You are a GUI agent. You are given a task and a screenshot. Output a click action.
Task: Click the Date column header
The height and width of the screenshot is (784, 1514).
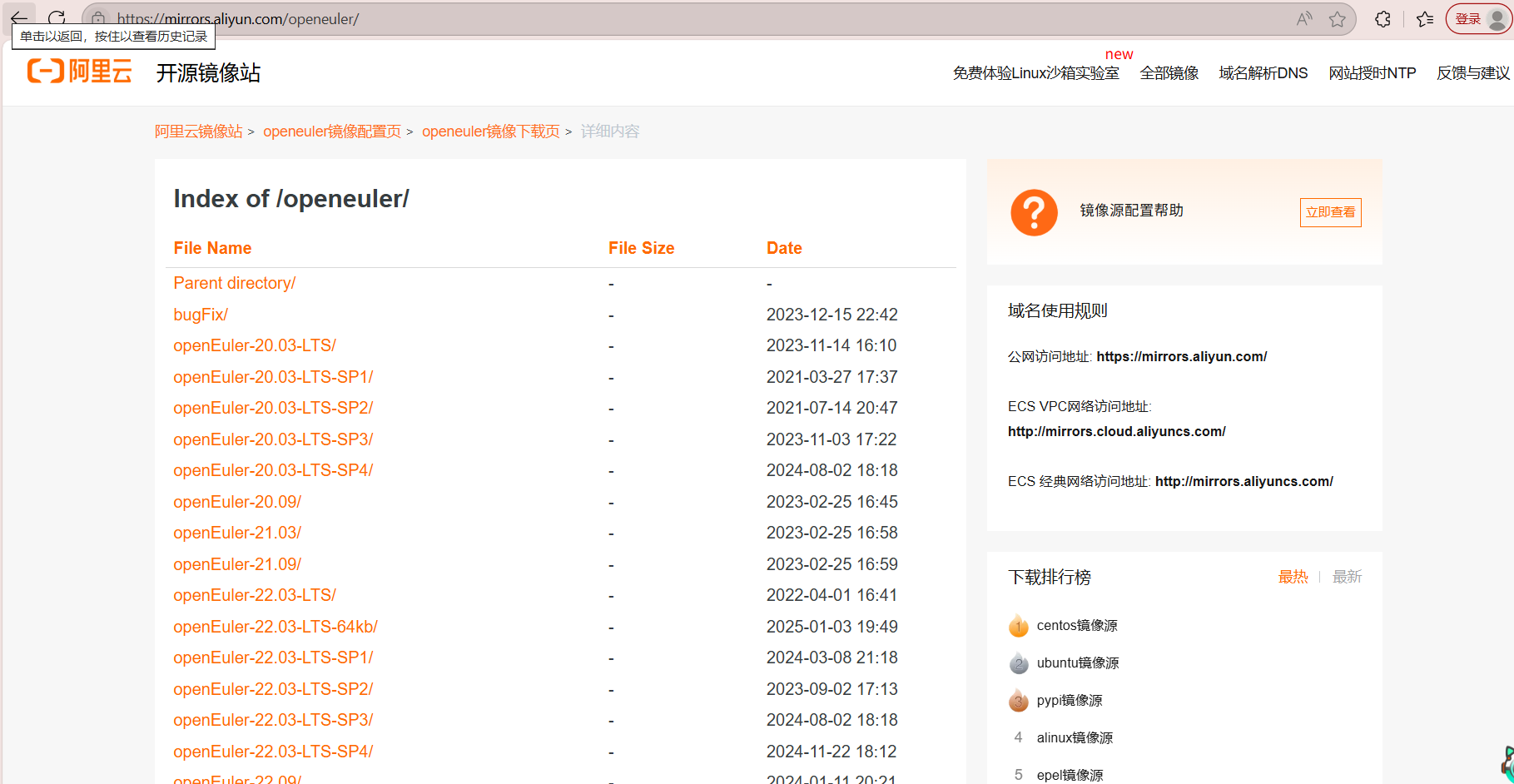(784, 248)
